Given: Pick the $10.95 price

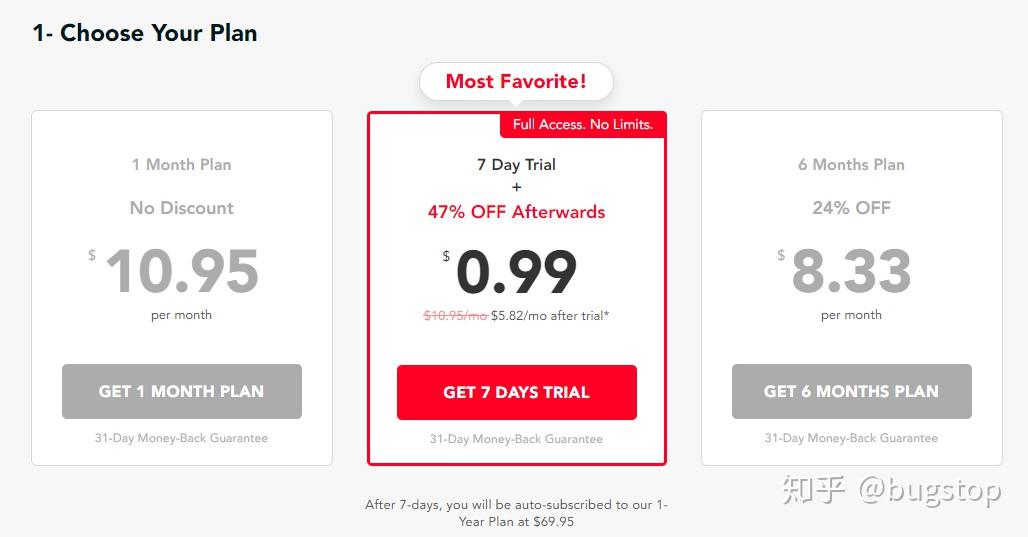Looking at the screenshot, I should click(181, 272).
